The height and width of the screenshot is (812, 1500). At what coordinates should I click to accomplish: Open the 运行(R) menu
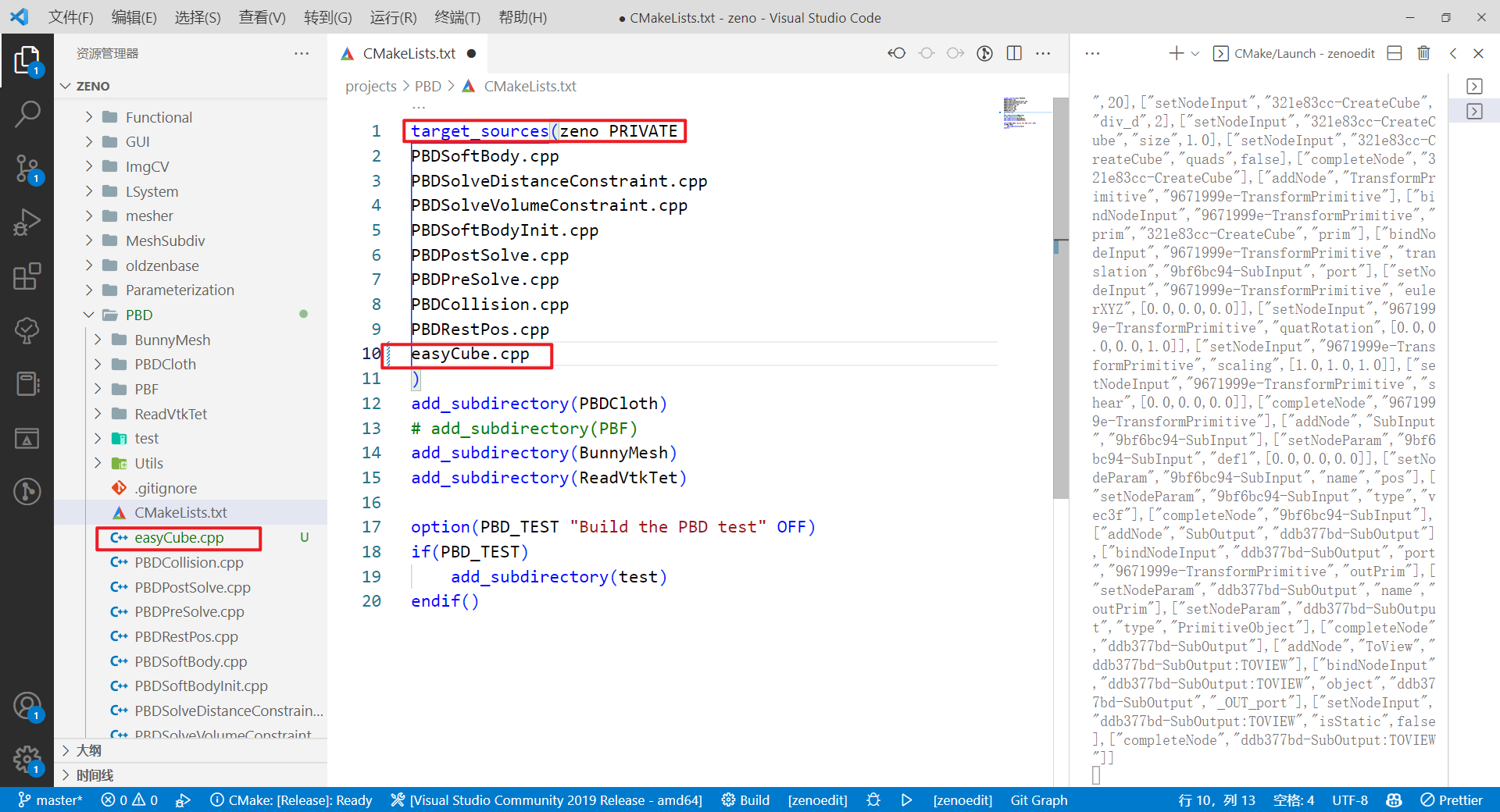point(393,17)
